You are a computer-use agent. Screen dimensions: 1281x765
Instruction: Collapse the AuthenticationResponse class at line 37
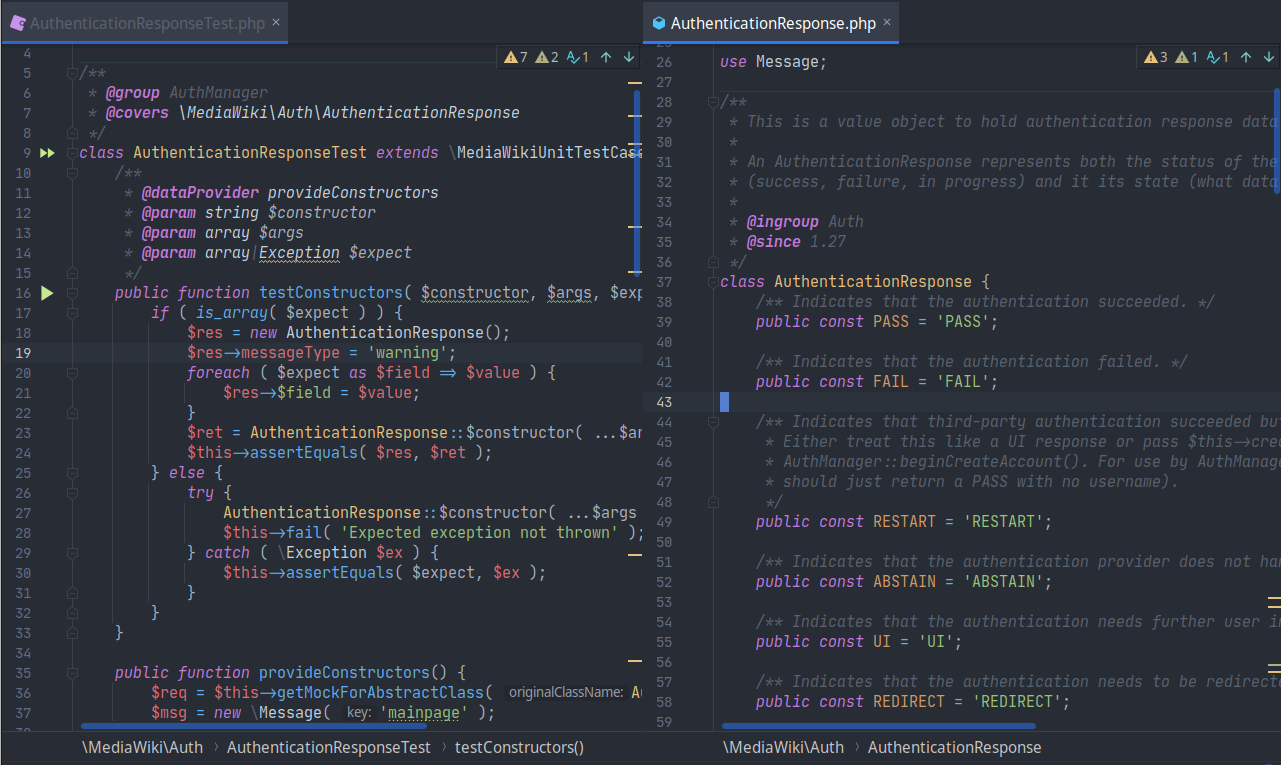click(x=713, y=282)
